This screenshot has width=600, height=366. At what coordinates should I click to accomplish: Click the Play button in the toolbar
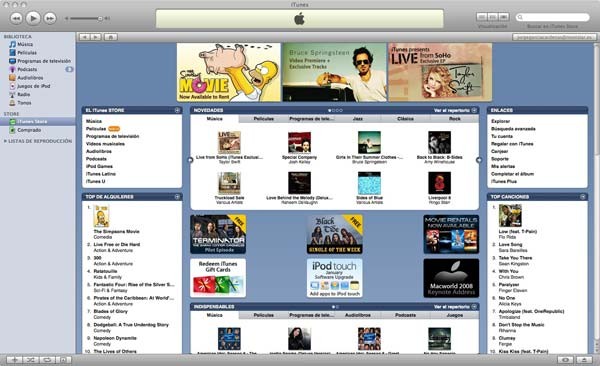click(x=33, y=18)
